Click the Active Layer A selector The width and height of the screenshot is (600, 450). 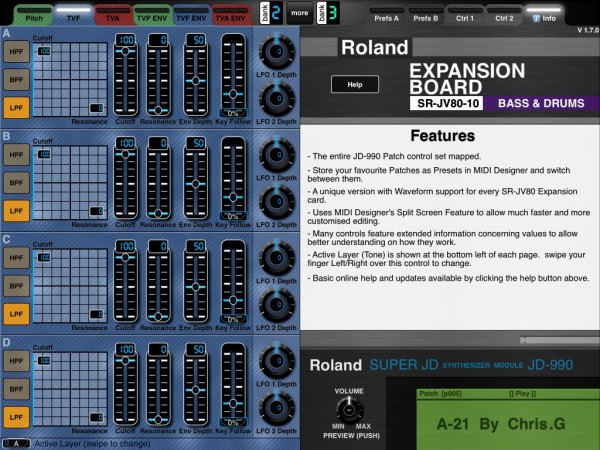16,443
